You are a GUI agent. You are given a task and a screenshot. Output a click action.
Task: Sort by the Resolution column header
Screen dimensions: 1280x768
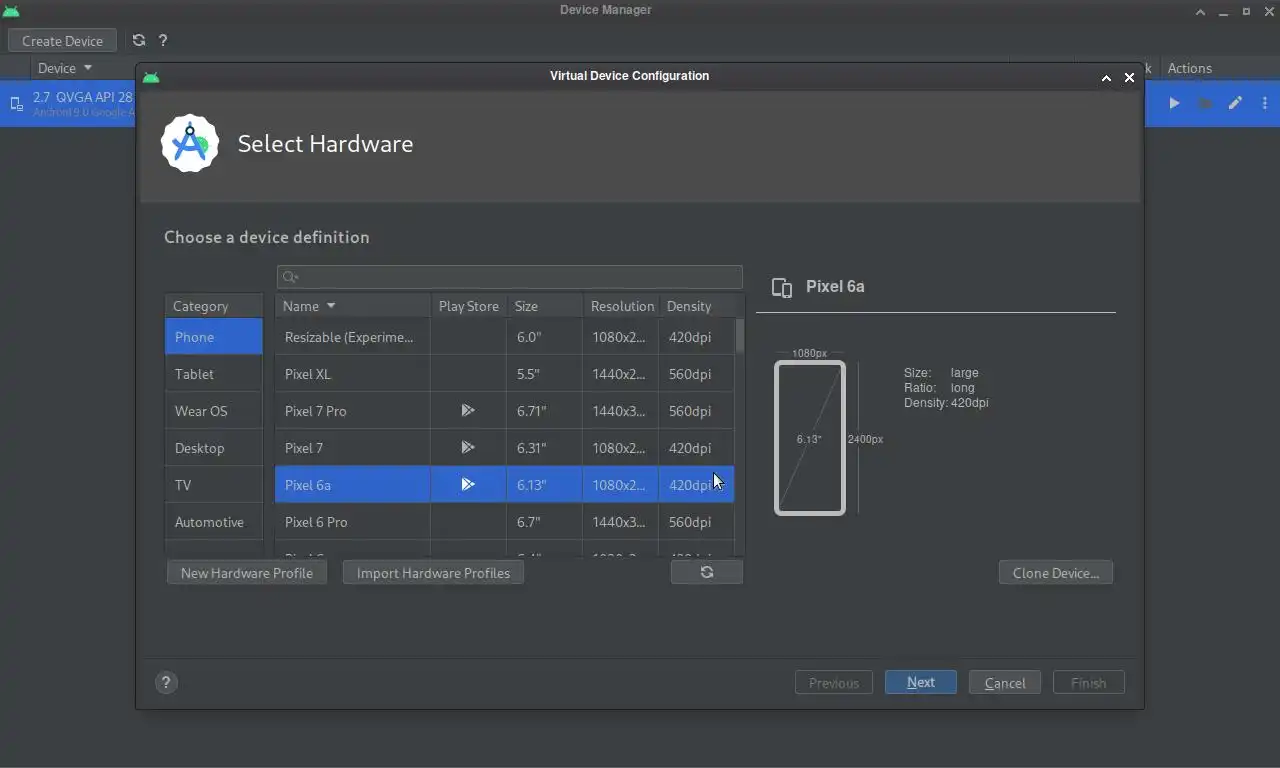[620, 306]
